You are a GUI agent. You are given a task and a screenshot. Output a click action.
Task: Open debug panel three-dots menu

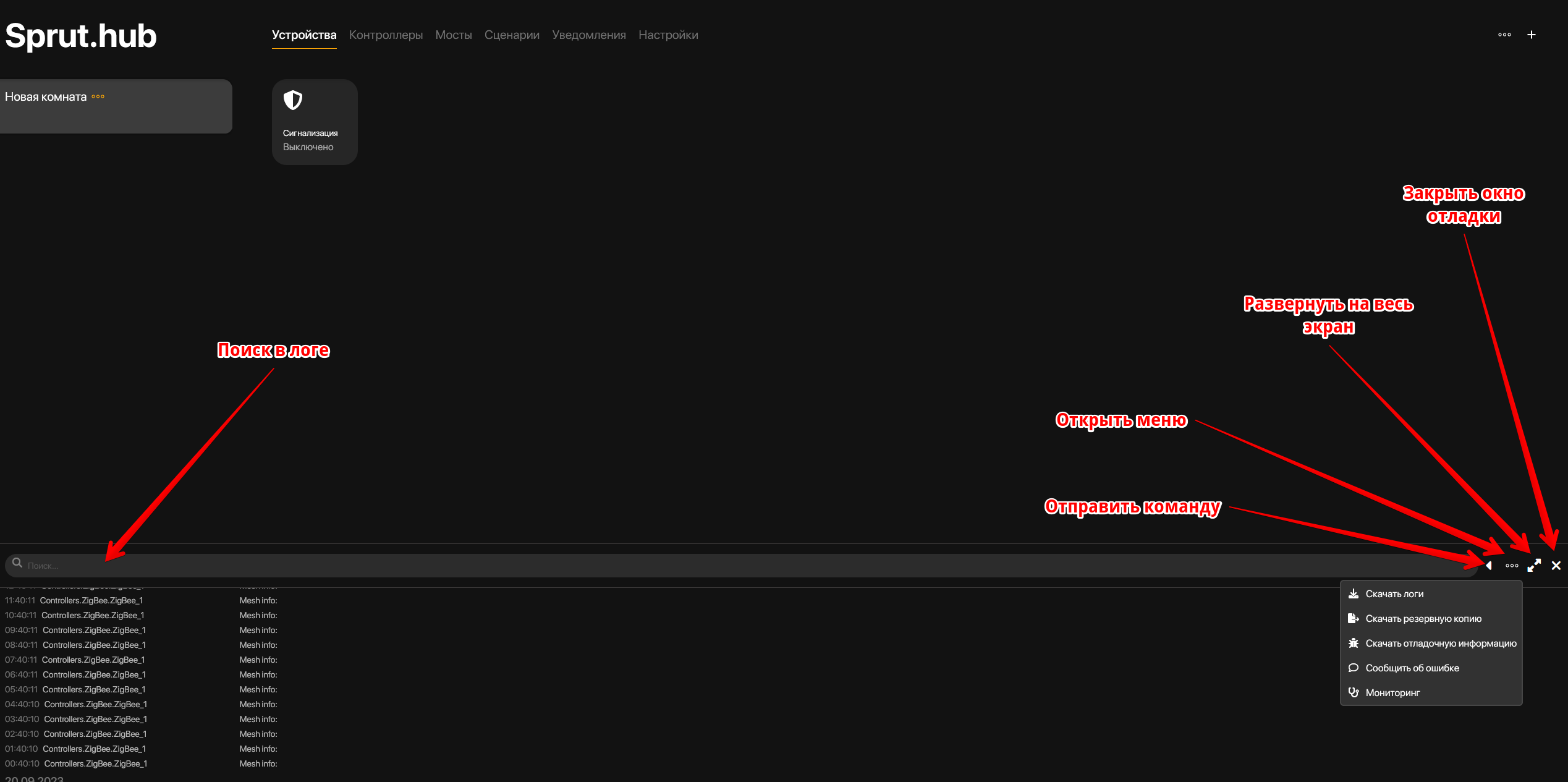coord(1512,566)
